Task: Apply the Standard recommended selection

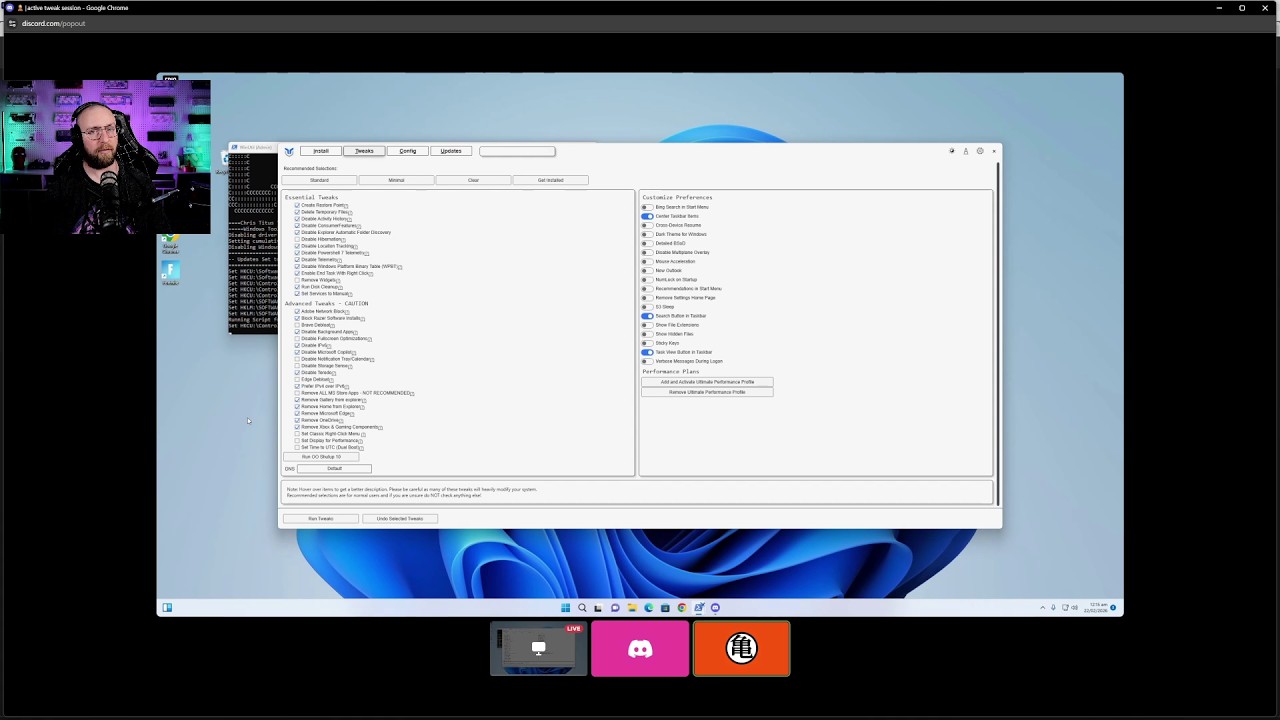Action: (x=319, y=180)
